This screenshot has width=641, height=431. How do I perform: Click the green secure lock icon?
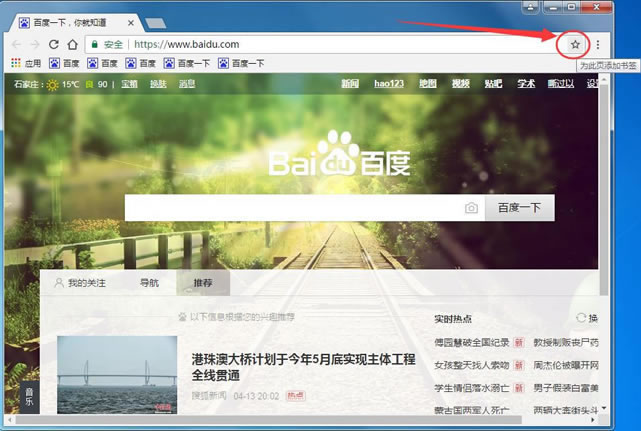point(94,44)
